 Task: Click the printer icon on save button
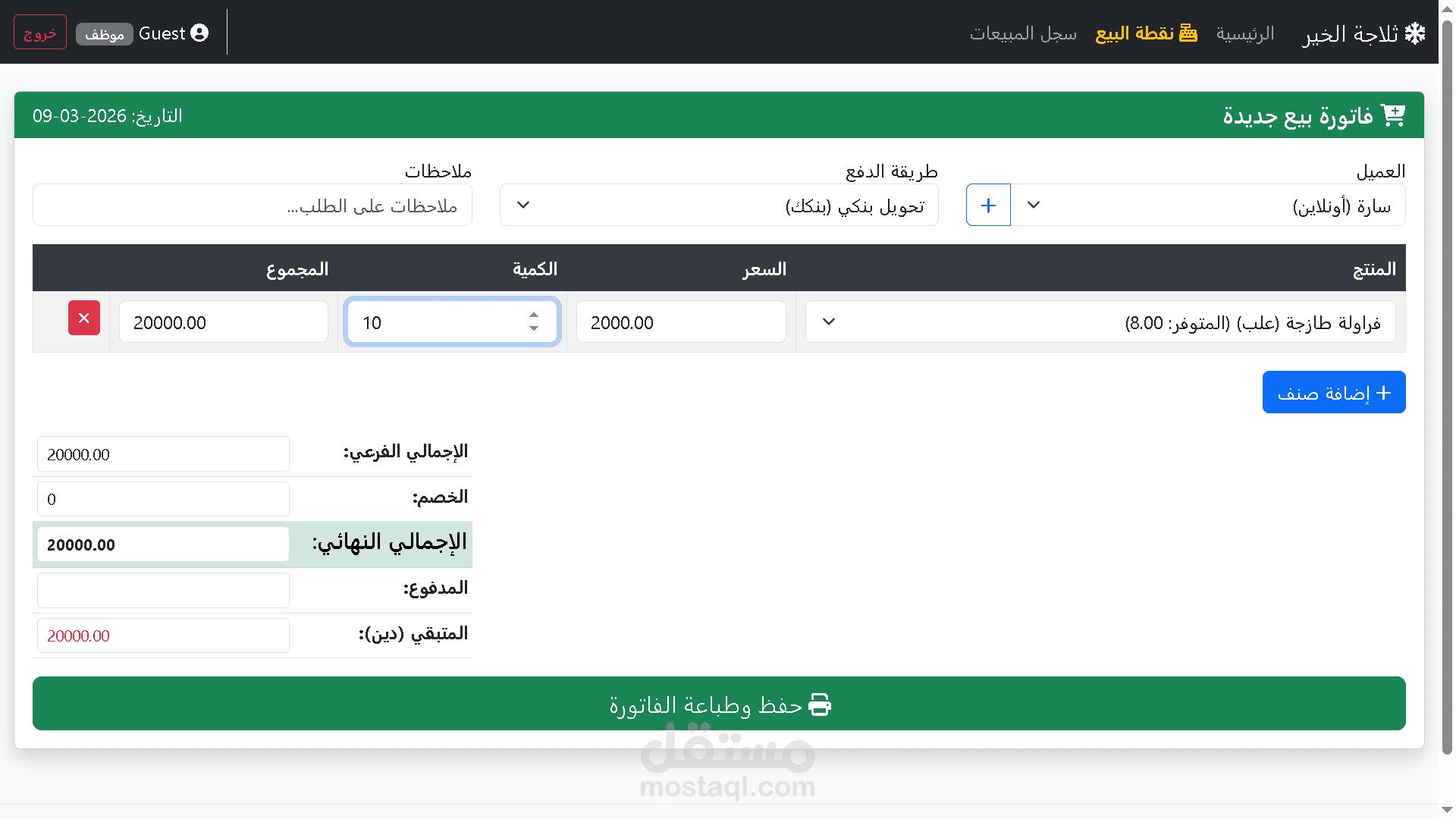point(820,704)
